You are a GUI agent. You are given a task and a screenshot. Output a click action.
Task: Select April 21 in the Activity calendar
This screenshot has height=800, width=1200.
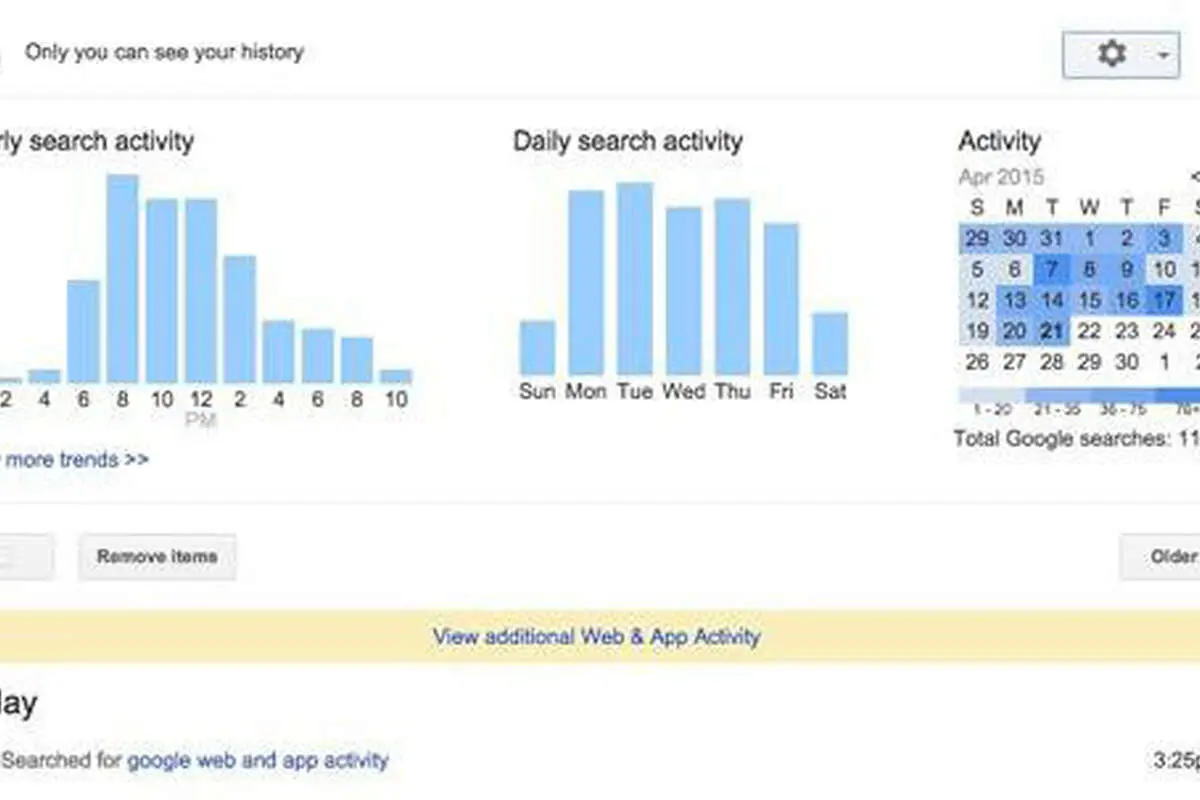tap(1052, 331)
